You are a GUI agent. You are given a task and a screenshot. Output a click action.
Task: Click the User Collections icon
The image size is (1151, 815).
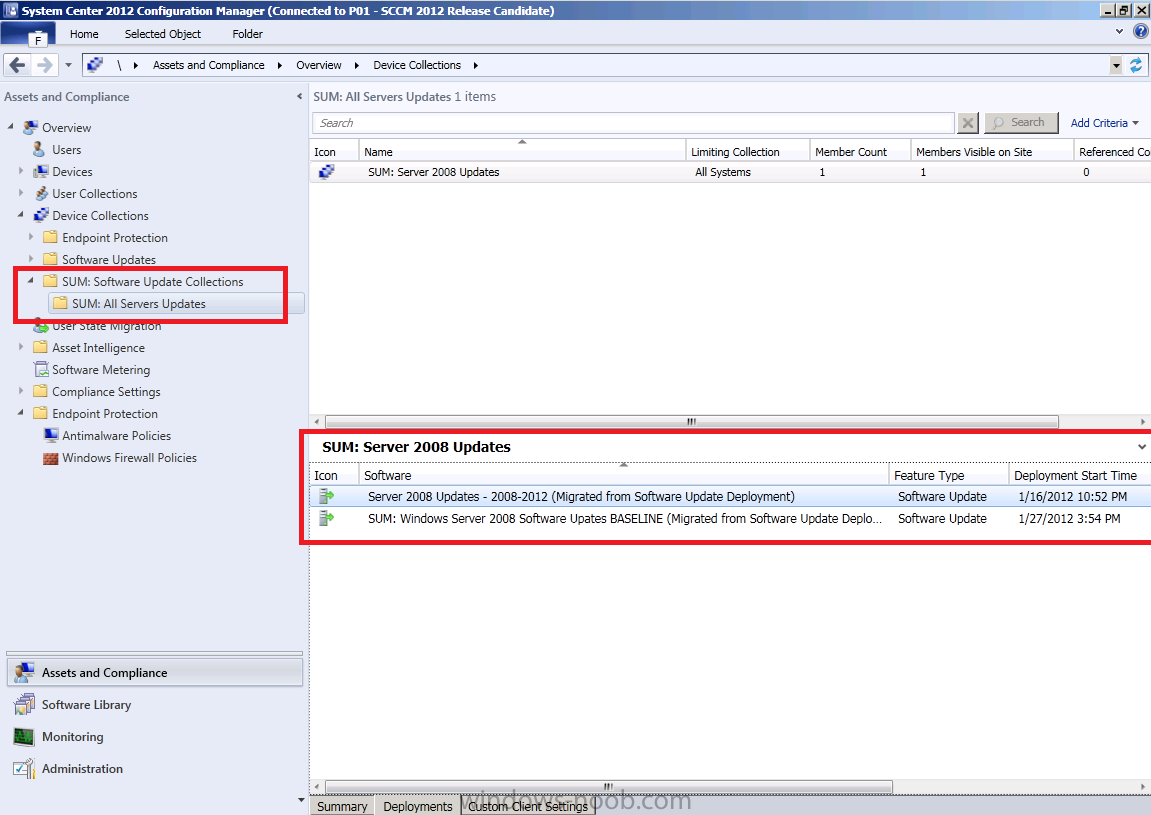point(41,194)
